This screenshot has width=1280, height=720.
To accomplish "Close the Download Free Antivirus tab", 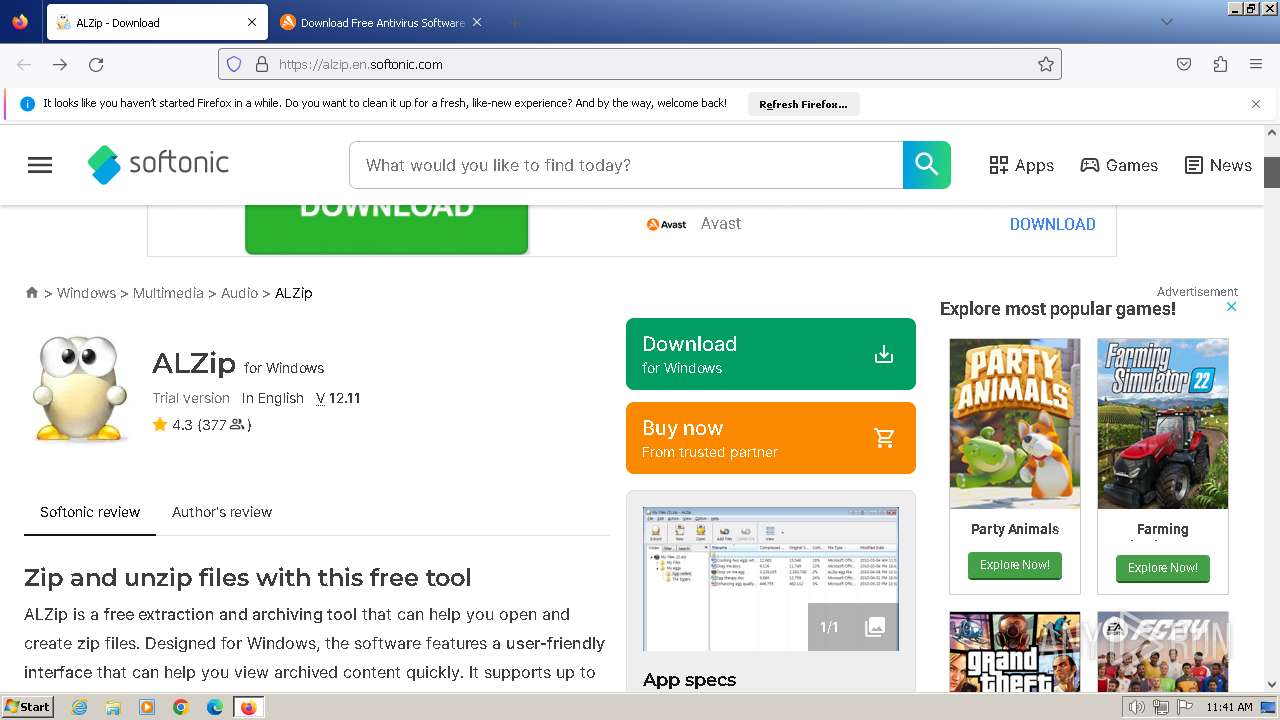I will [477, 22].
